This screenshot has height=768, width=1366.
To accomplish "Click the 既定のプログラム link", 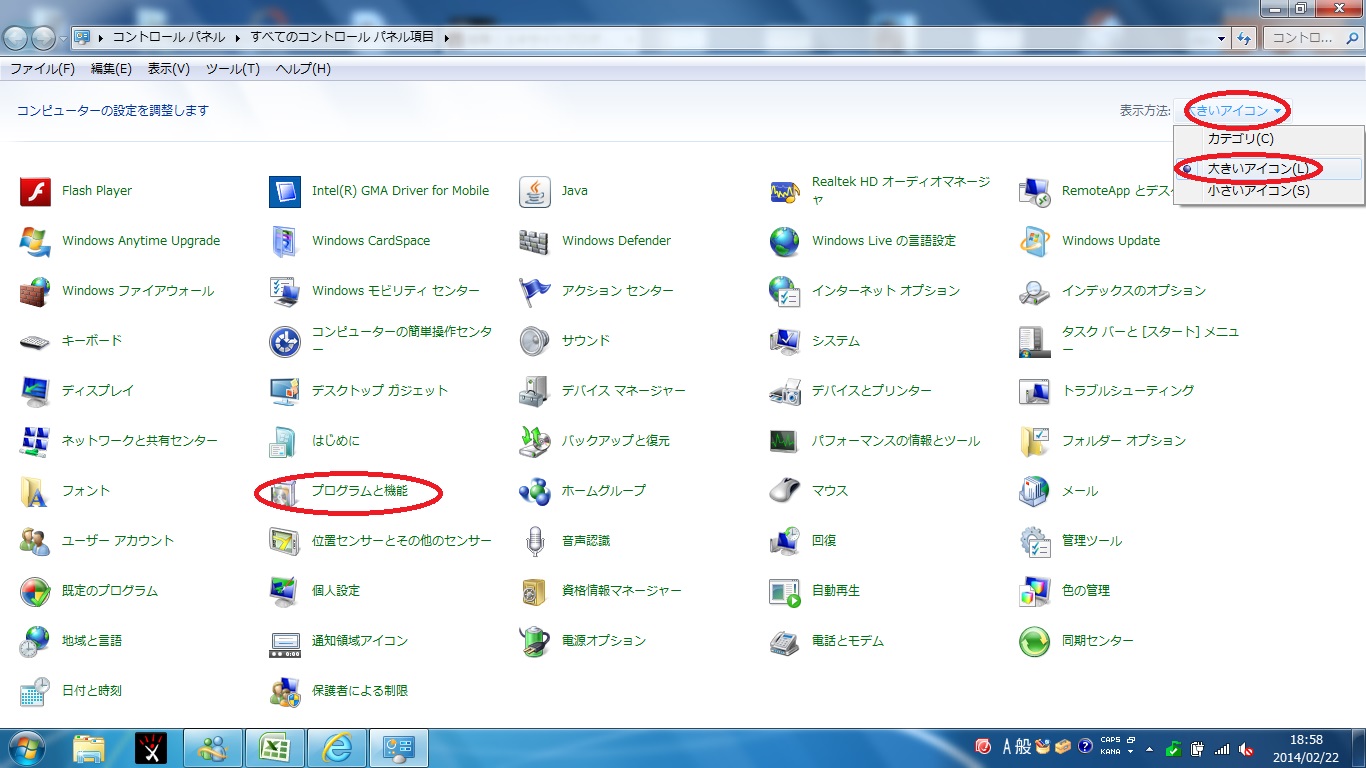I will (110, 591).
